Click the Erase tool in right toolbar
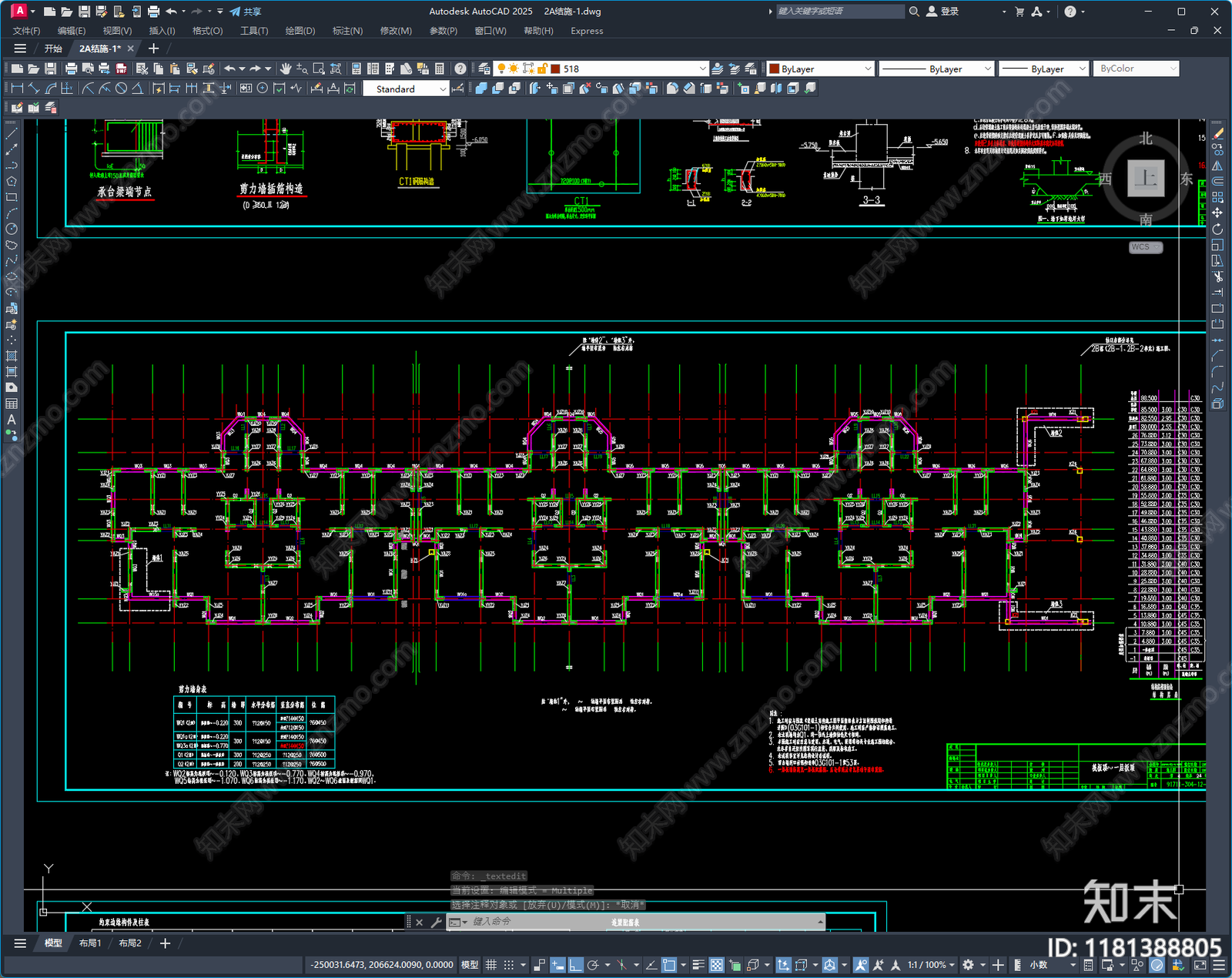 (x=1217, y=134)
